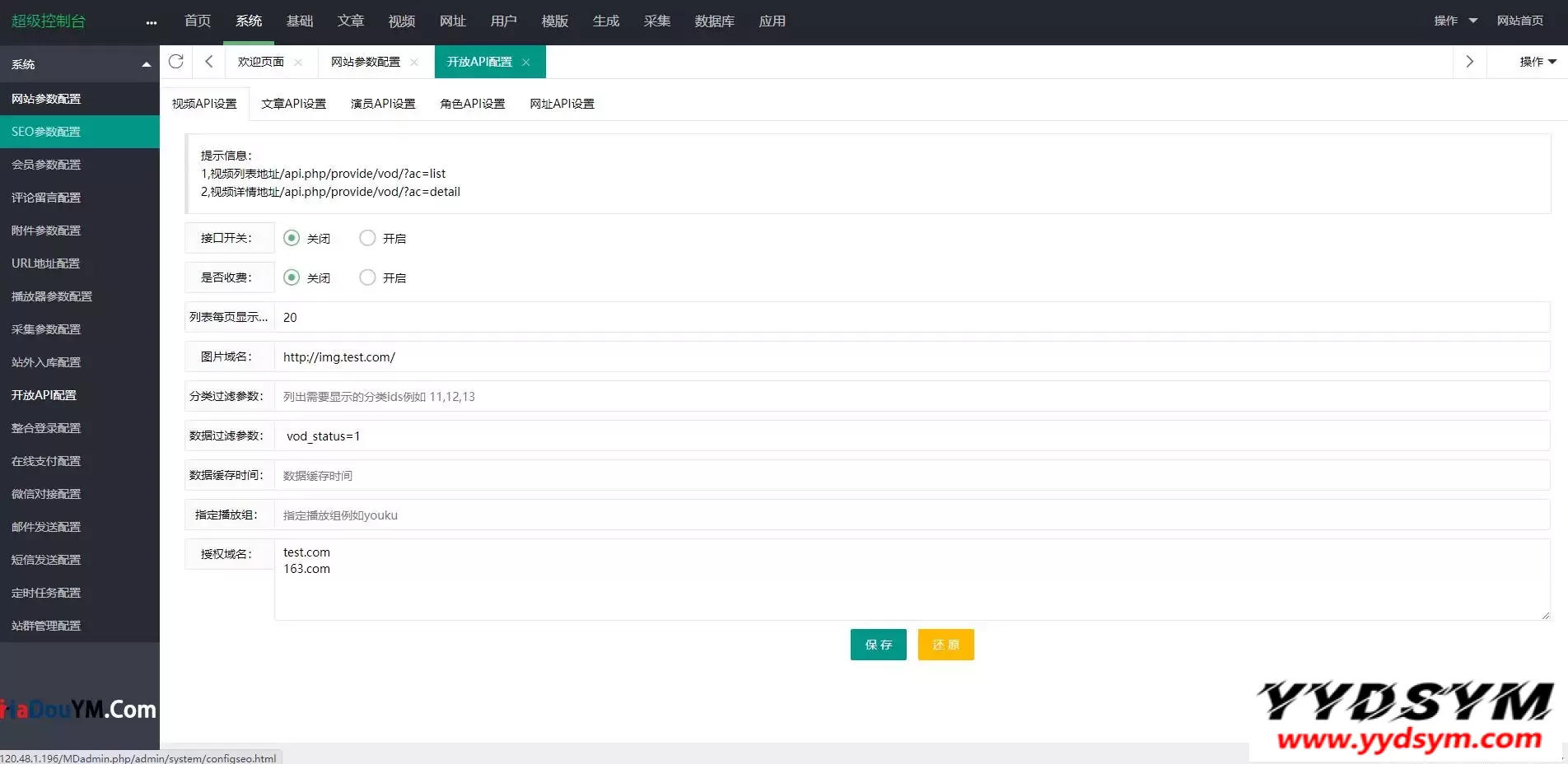Image resolution: width=1568 pixels, height=764 pixels.
Task: Open the top-right 操作 dropdown
Action: (x=1455, y=21)
